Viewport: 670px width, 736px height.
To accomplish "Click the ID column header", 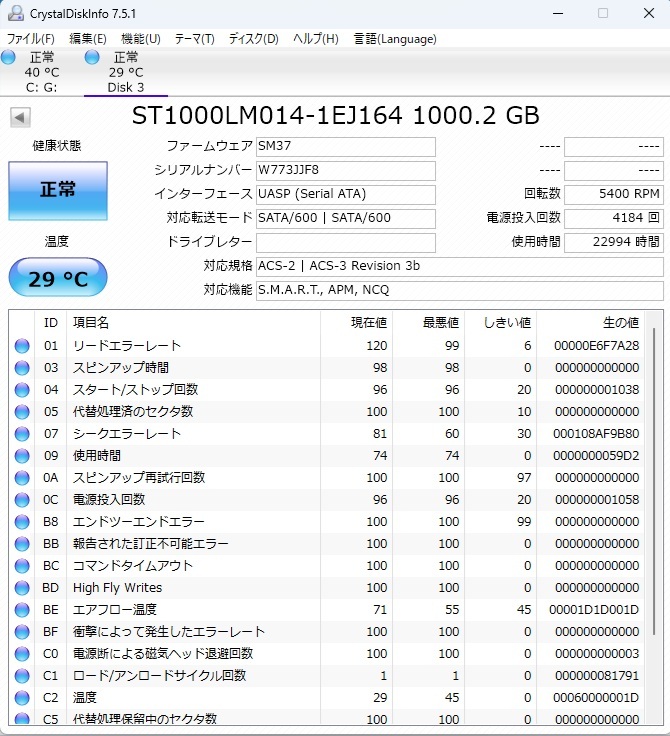I will point(51,323).
